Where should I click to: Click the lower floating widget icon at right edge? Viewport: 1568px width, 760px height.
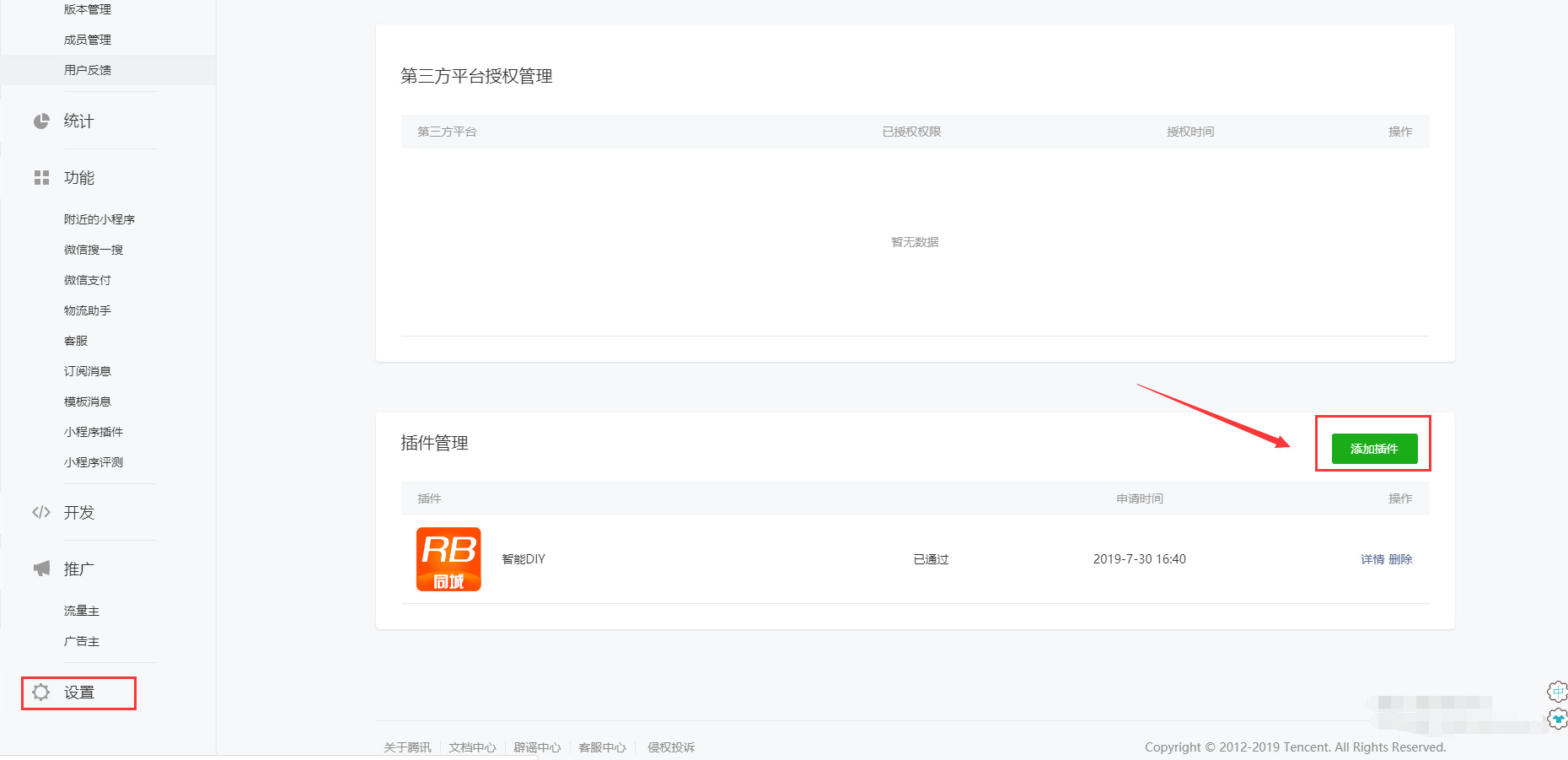coord(1557,719)
